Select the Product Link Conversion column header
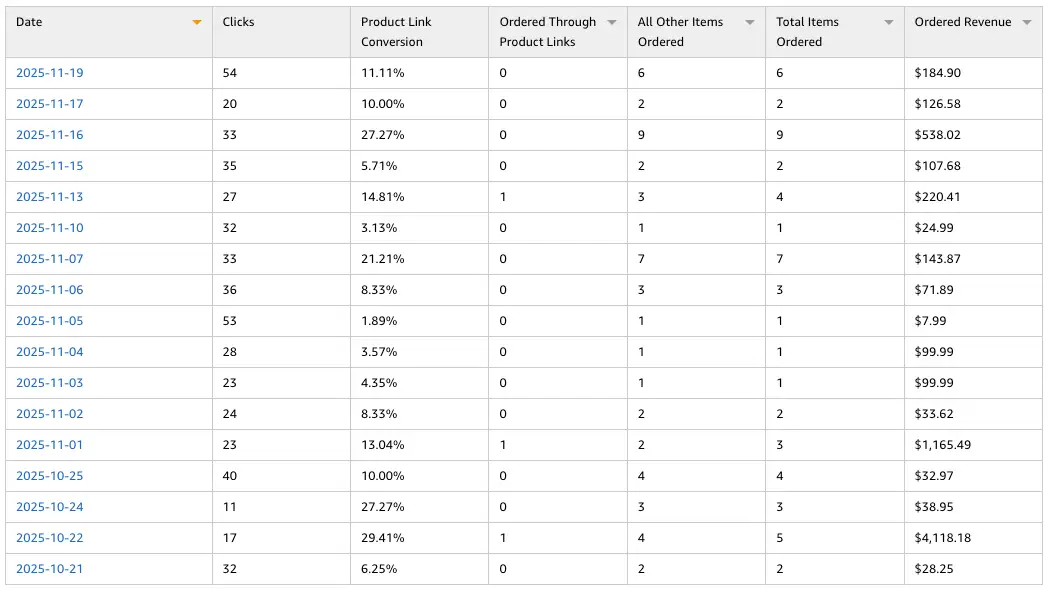1048x590 pixels. (x=396, y=32)
